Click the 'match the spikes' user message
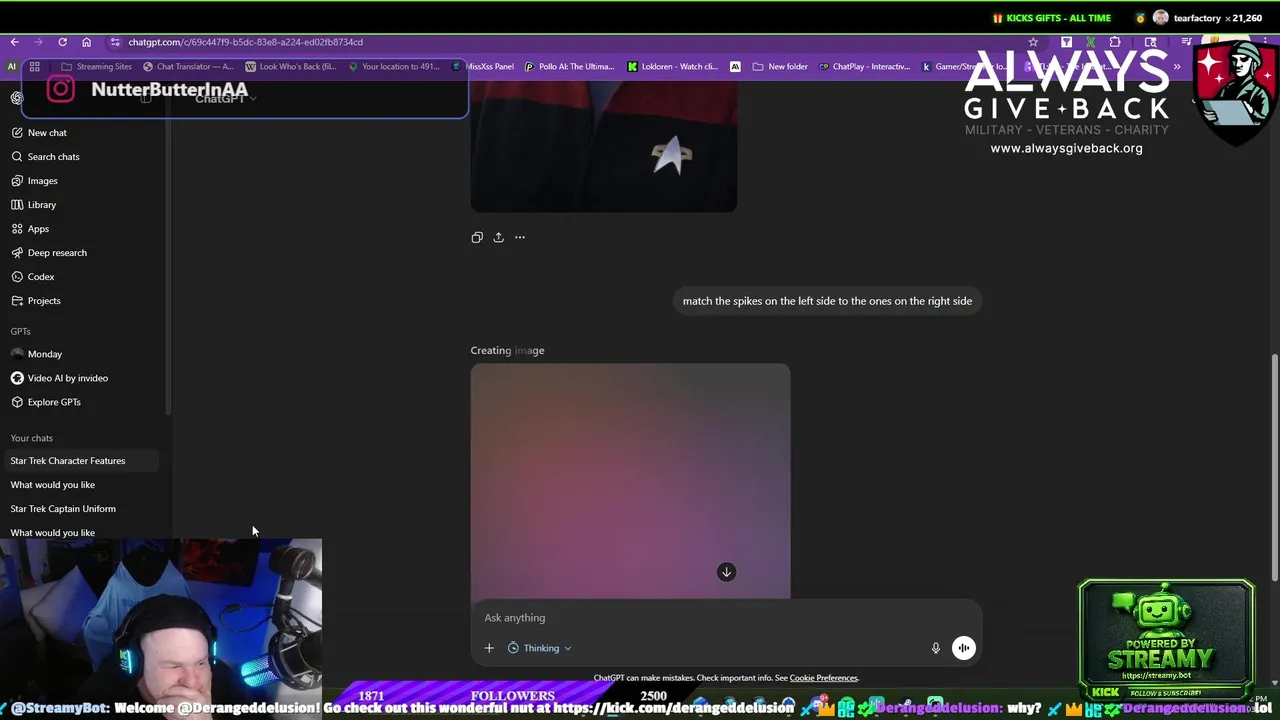 [x=827, y=301]
